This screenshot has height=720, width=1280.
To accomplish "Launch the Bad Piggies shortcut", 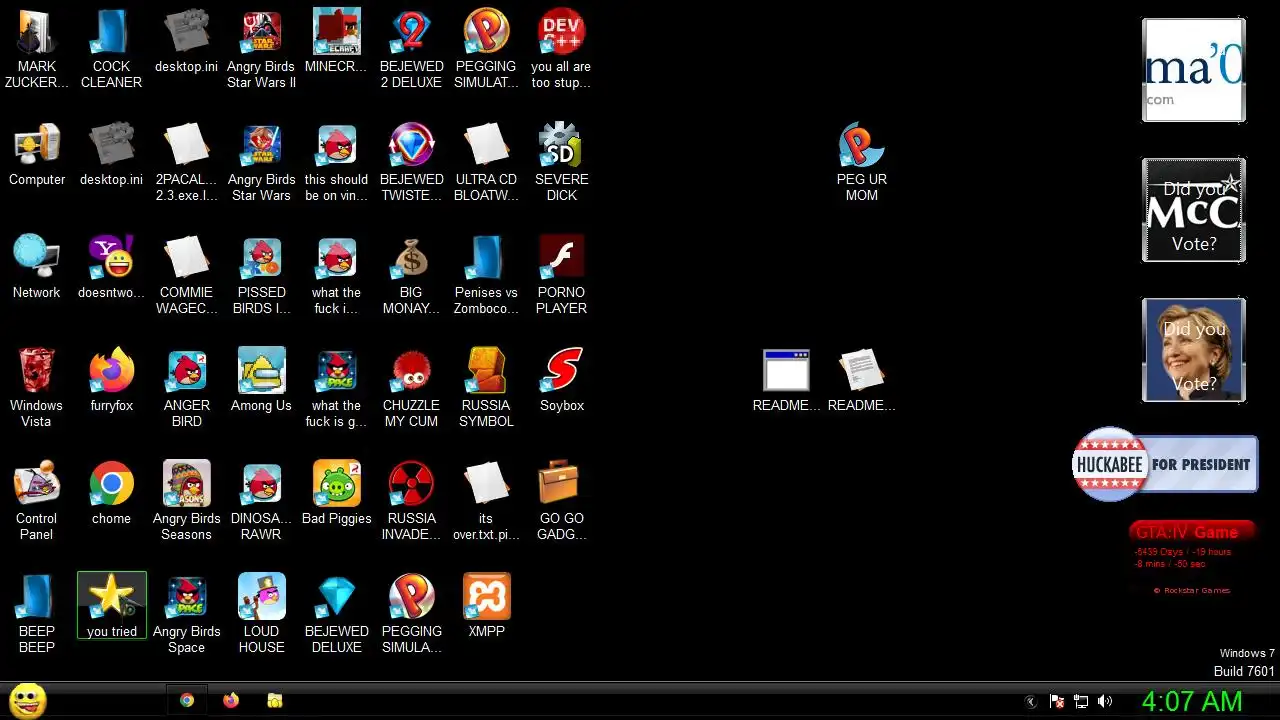I will coord(336,494).
